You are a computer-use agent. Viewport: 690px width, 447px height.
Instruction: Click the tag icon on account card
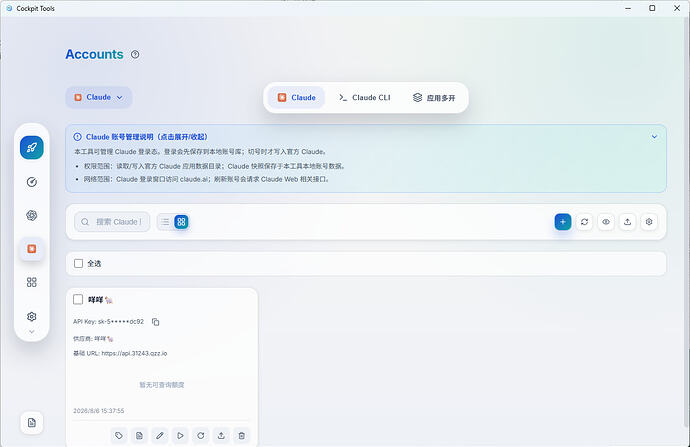[119, 436]
